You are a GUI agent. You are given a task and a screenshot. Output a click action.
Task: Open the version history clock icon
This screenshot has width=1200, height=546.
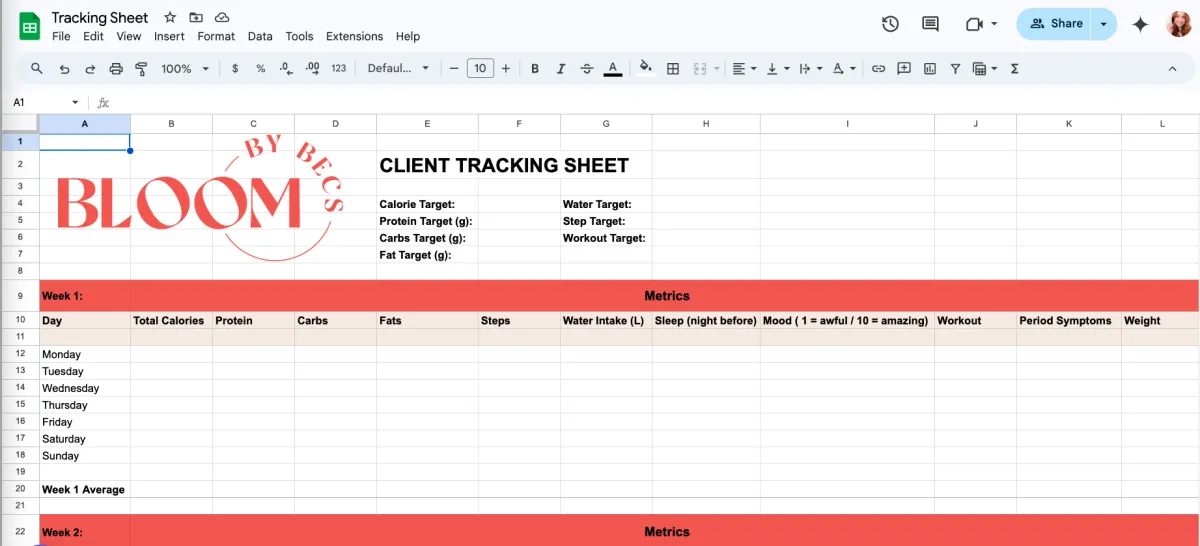pos(890,24)
